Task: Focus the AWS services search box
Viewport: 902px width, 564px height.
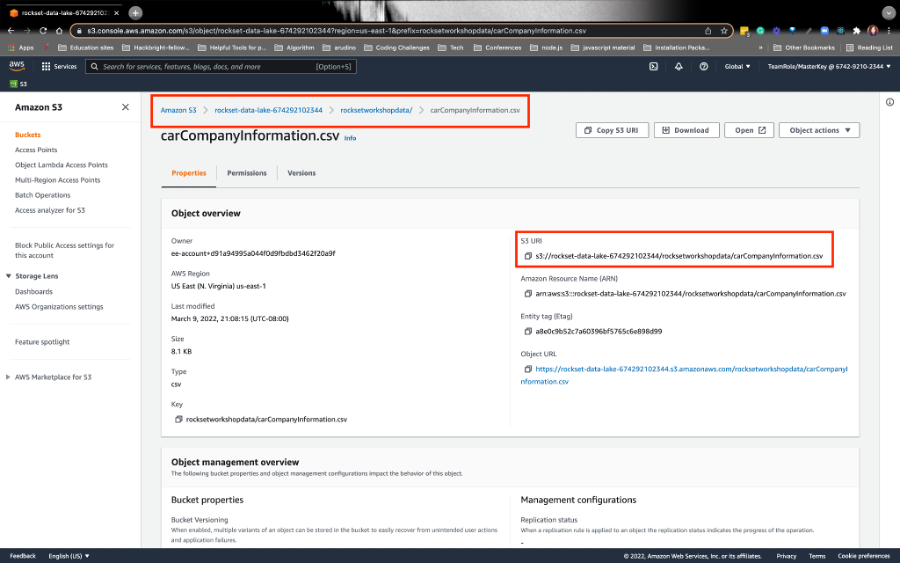Action: pos(221,67)
